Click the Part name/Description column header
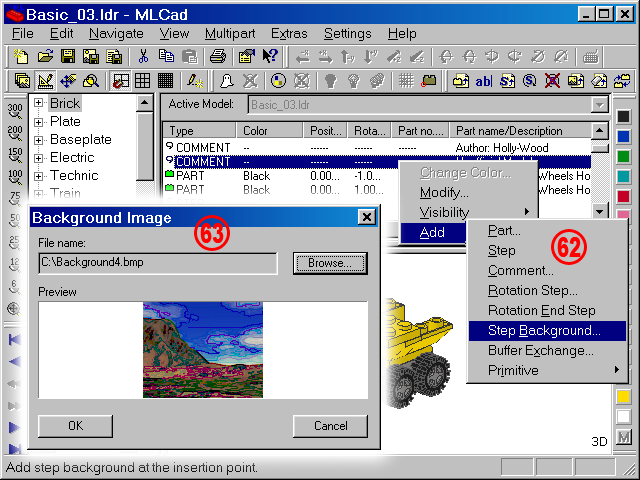Screen dimensions: 640x480 pyautogui.click(x=520, y=131)
